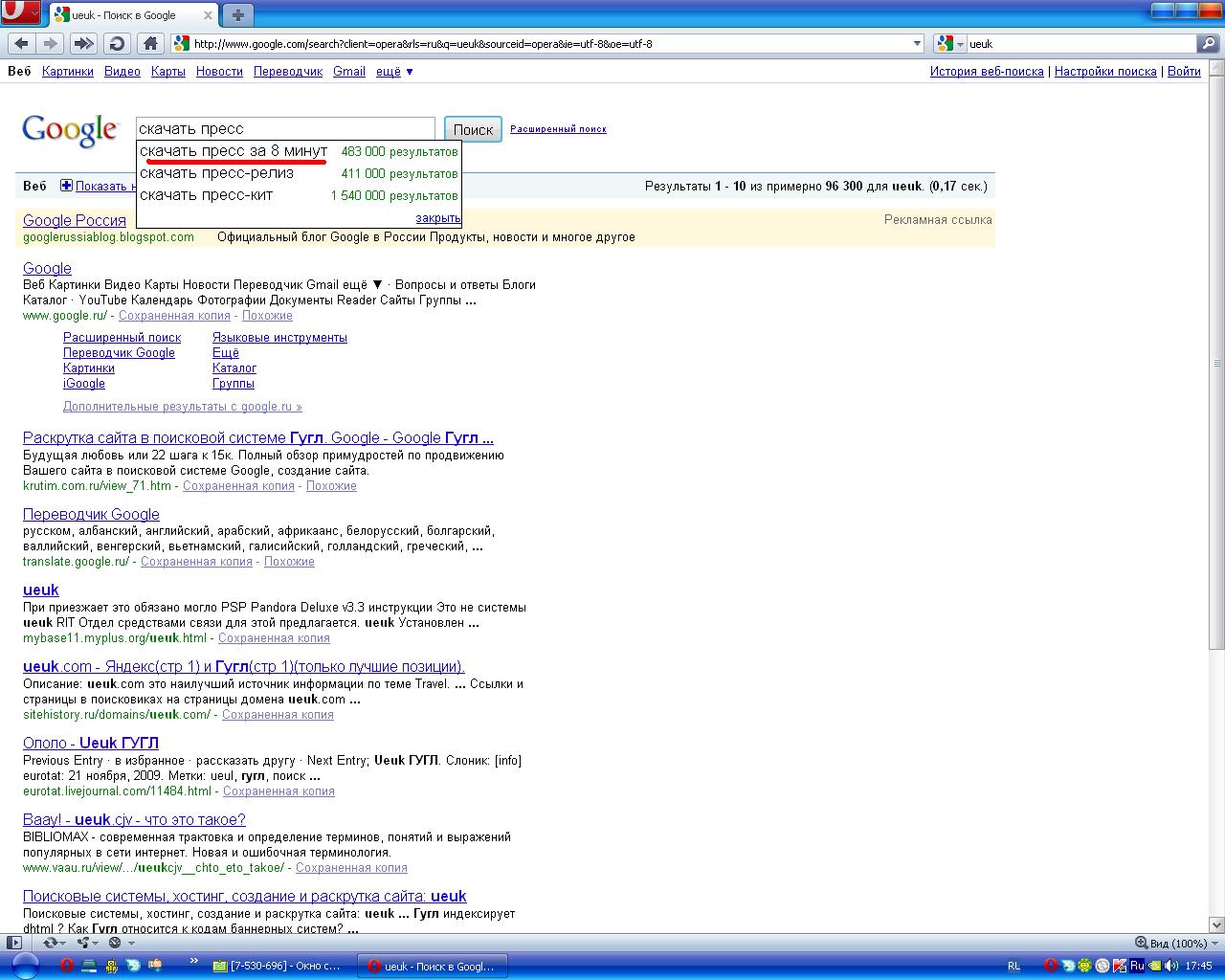This screenshot has width=1225, height=980.
Task: Select suggestion 'скачать пресс за 8 минут'
Action: 299,151
